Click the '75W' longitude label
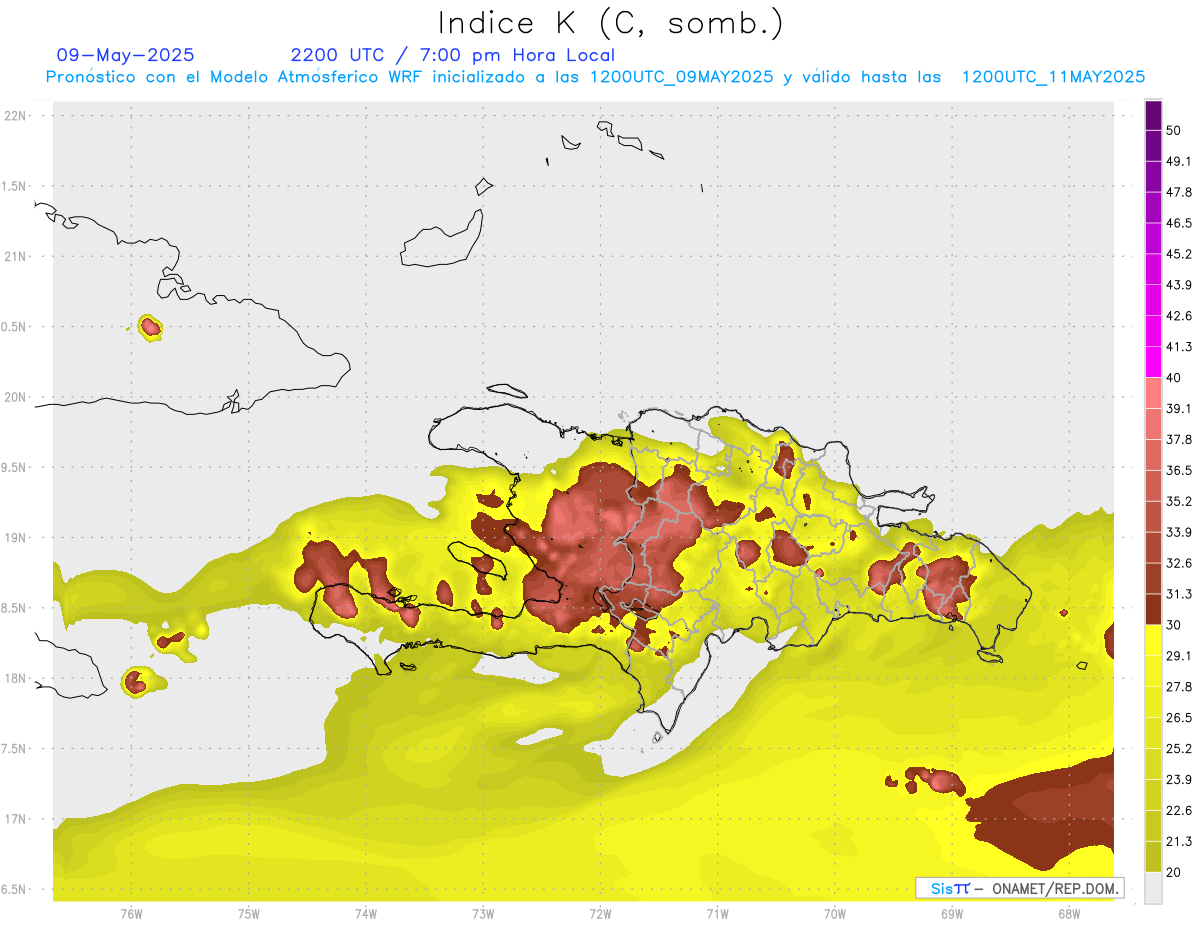Screen dimensions: 1200x927 point(249,913)
